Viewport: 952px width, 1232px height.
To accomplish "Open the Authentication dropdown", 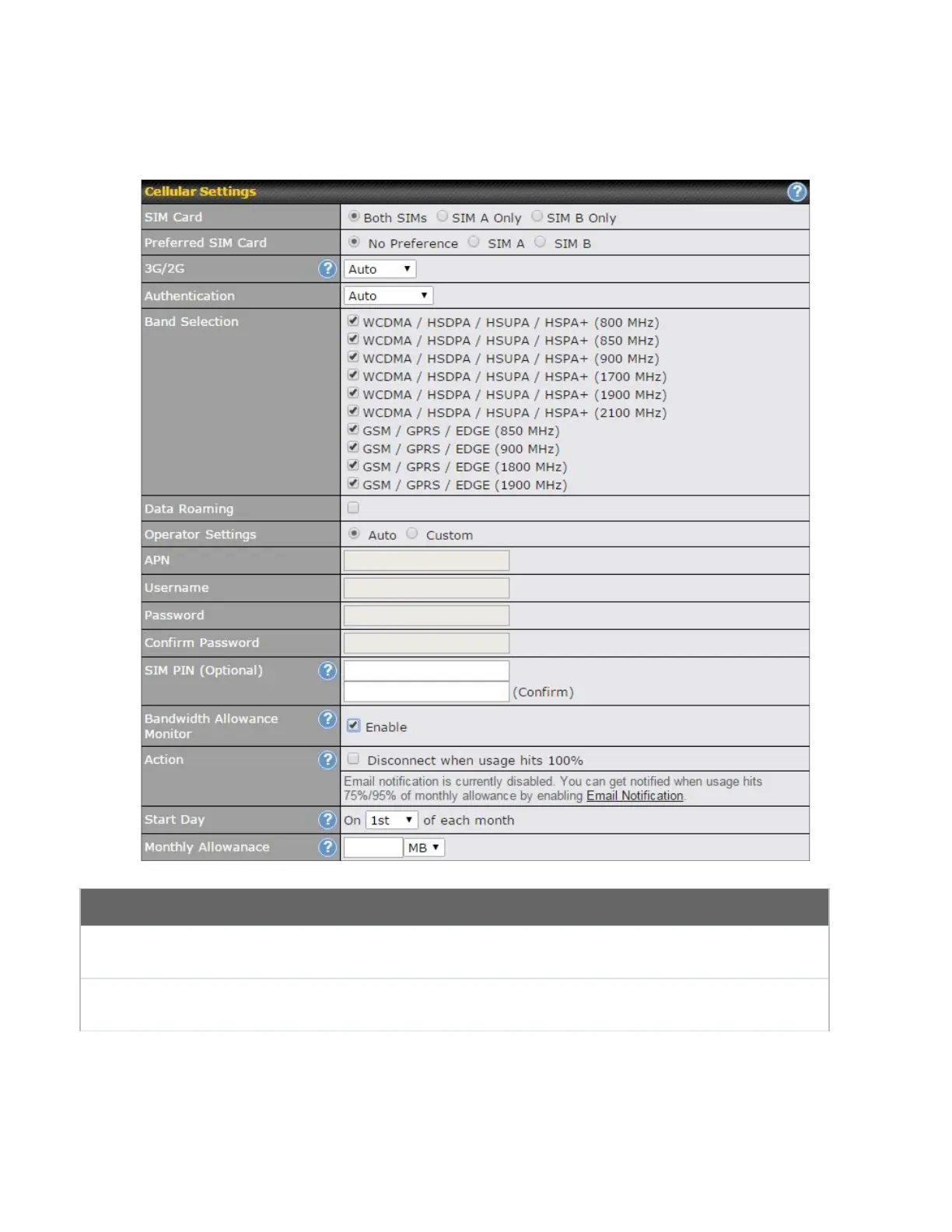I will [388, 296].
